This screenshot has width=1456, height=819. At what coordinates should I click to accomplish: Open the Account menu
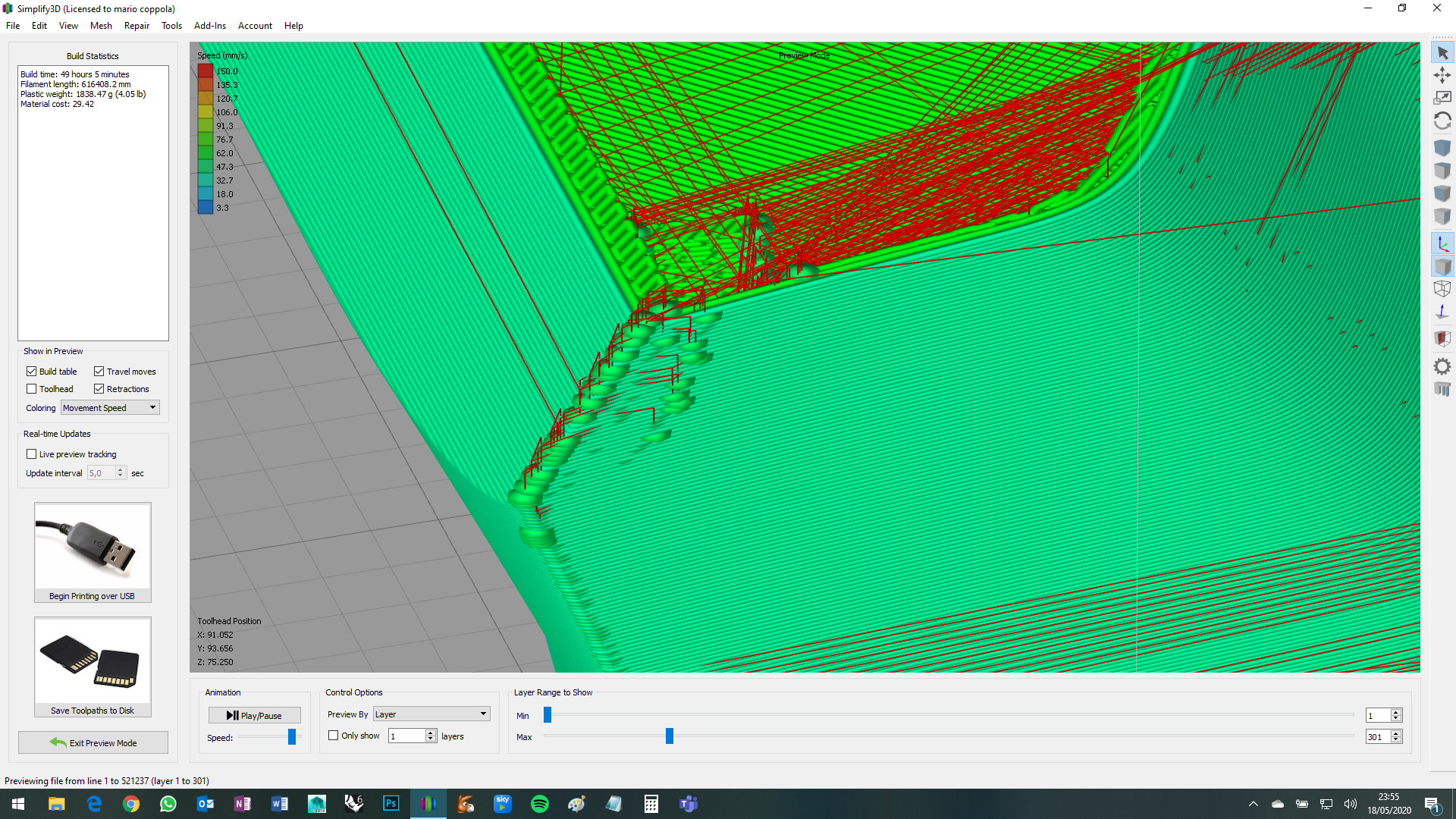[x=255, y=26]
